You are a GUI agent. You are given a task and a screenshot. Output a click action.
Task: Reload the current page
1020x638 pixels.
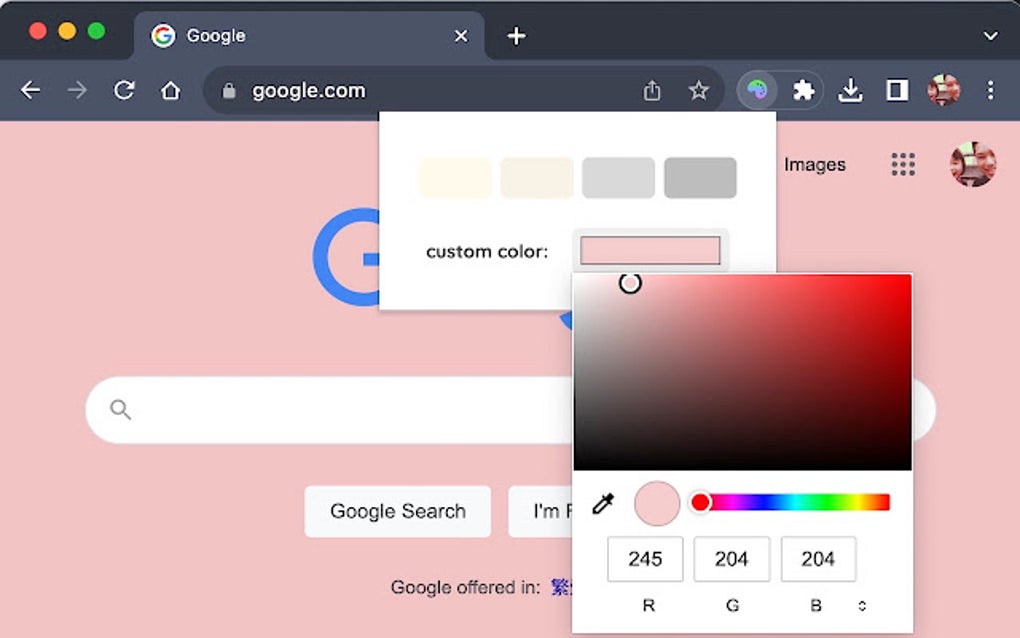click(x=124, y=90)
